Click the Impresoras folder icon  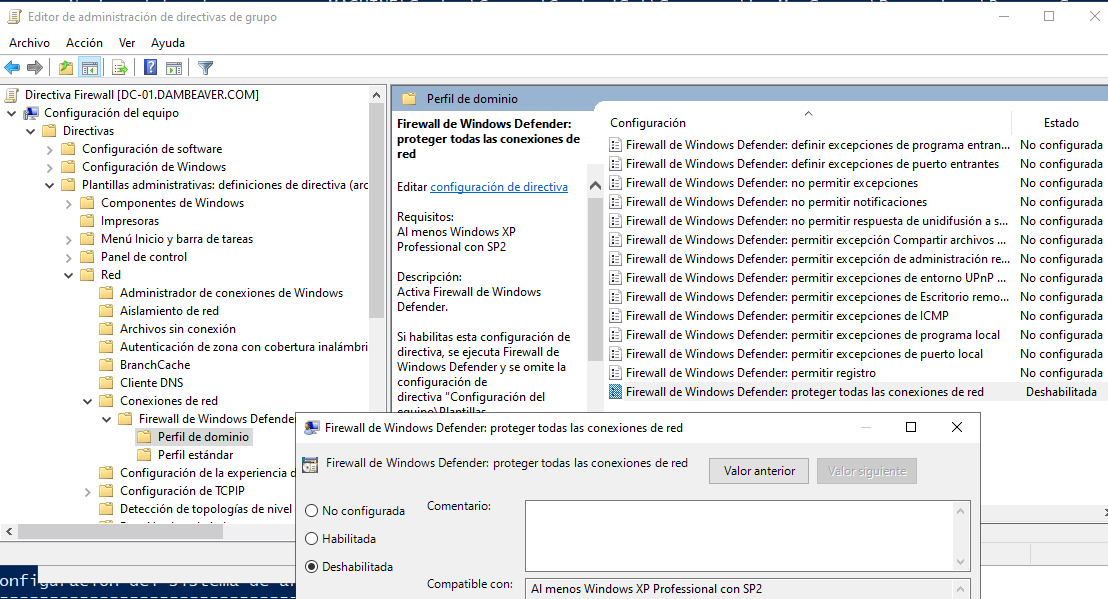(88, 221)
